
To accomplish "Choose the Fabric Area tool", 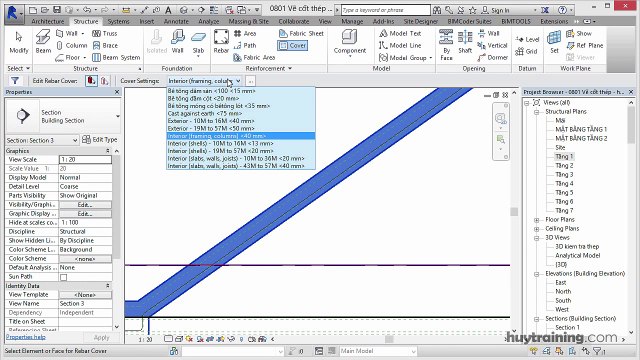I will pyautogui.click(x=254, y=58).
